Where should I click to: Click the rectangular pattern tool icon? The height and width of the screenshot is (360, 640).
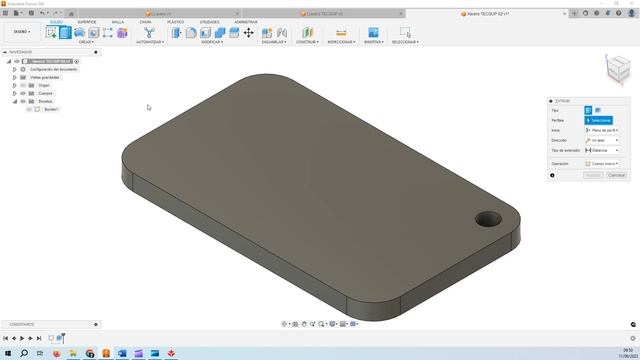coord(108,33)
